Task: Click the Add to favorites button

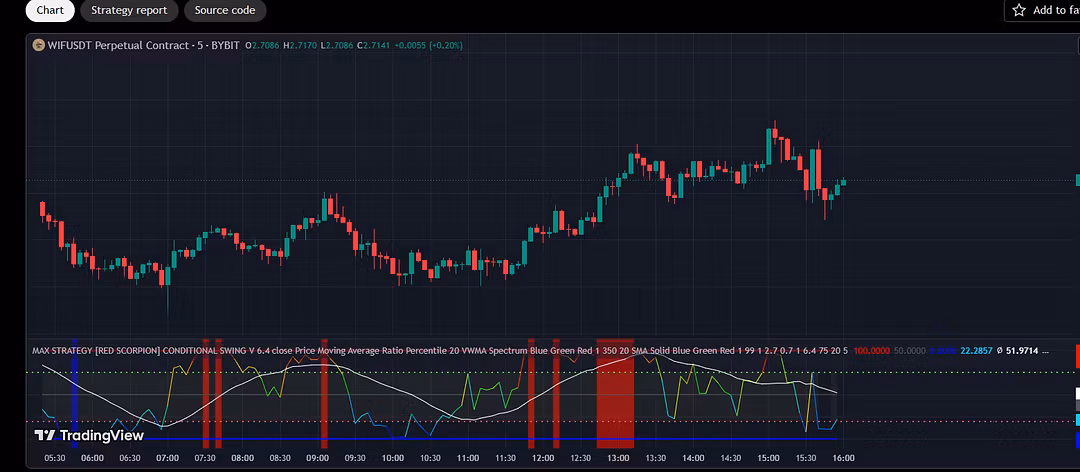Action: 1042,10
